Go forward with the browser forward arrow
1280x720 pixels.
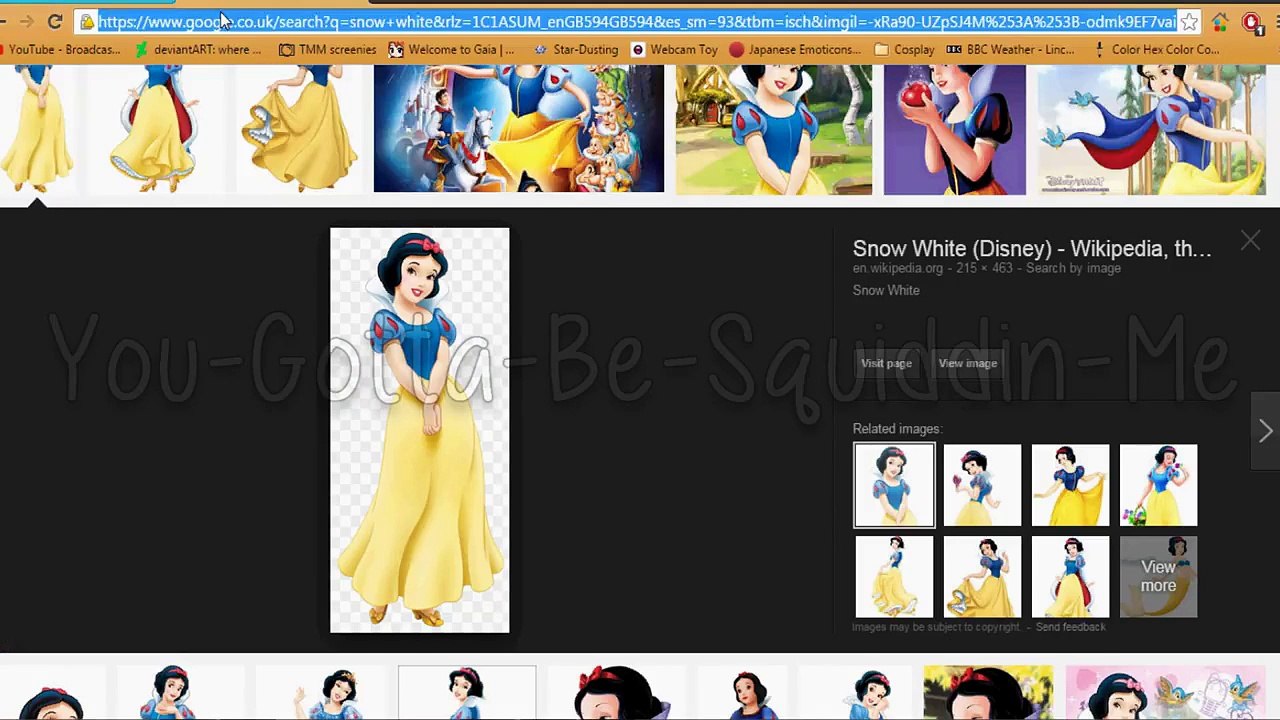click(26, 21)
